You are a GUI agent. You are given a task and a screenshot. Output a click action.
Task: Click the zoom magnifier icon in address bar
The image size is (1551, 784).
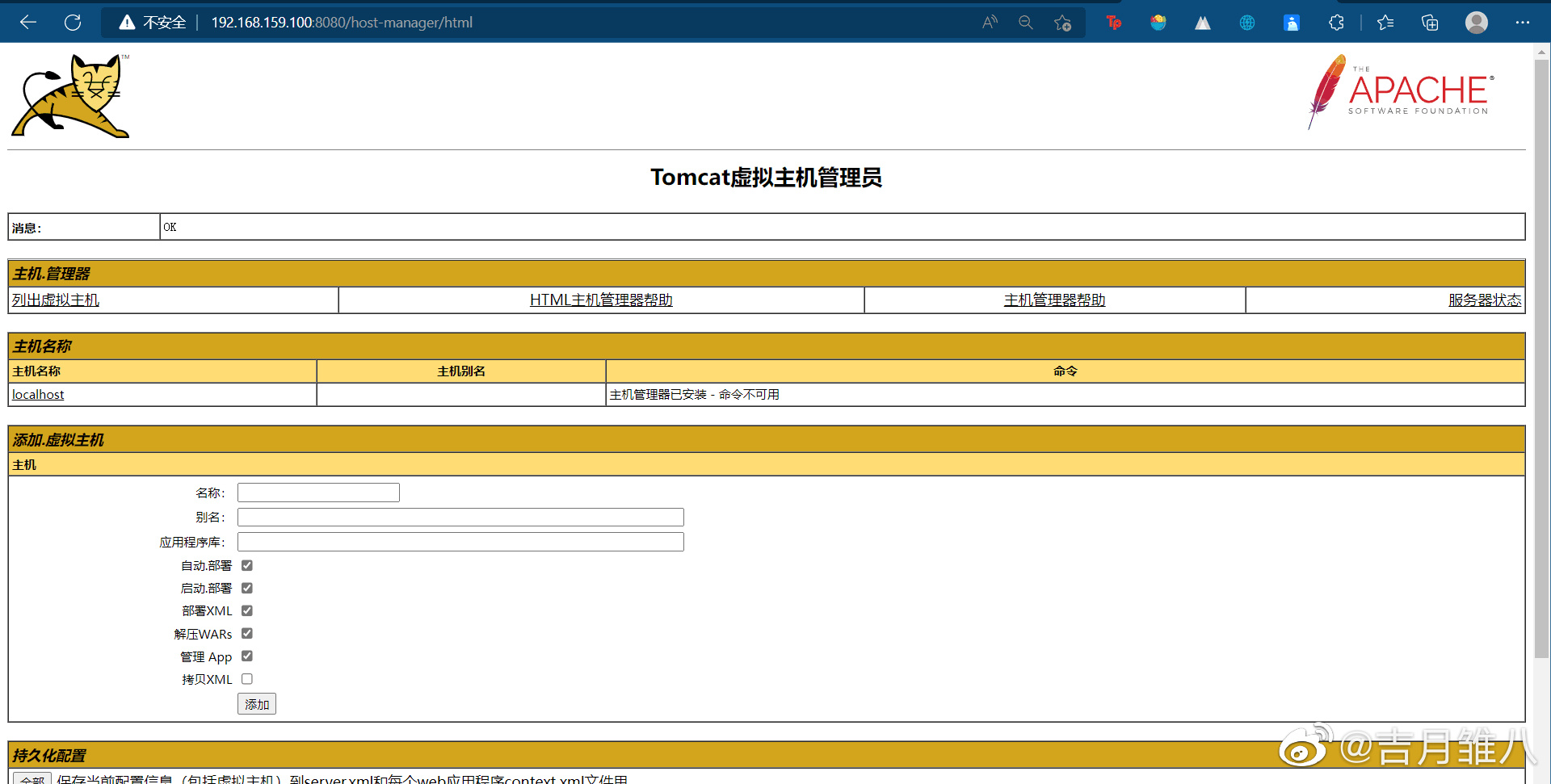coord(1026,23)
